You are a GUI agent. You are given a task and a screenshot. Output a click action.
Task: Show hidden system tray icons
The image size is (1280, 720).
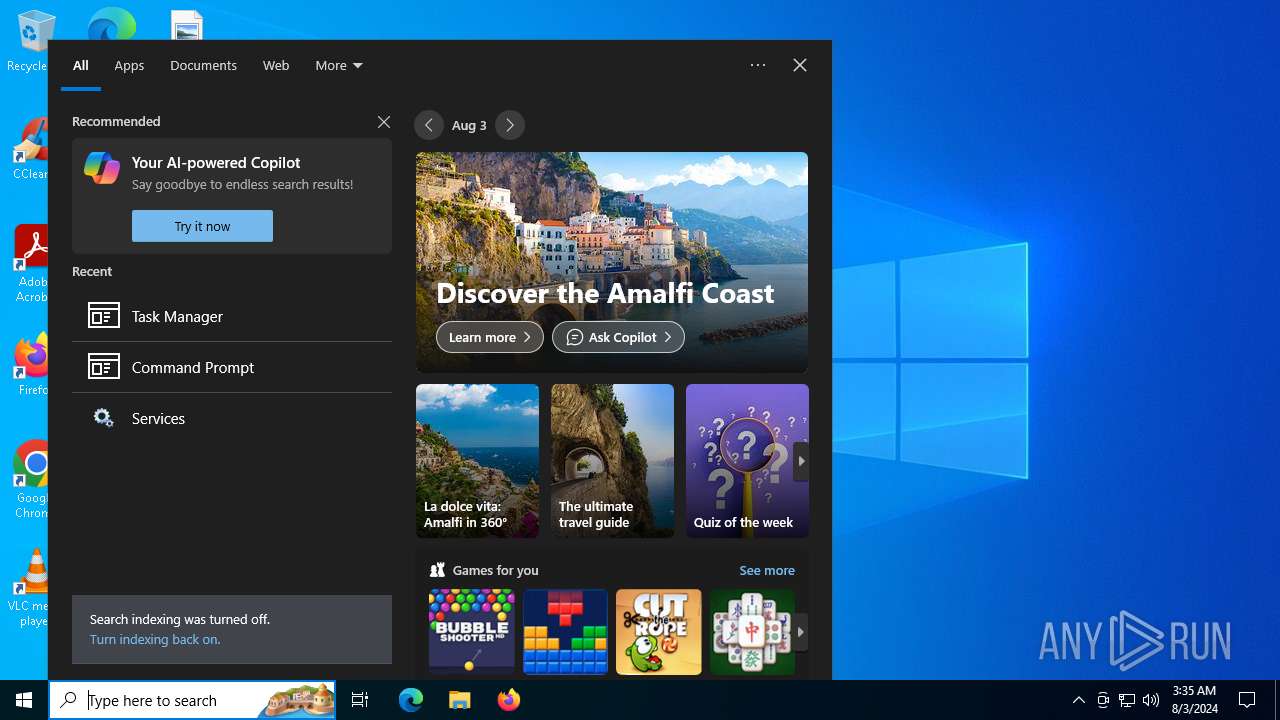(x=1078, y=700)
